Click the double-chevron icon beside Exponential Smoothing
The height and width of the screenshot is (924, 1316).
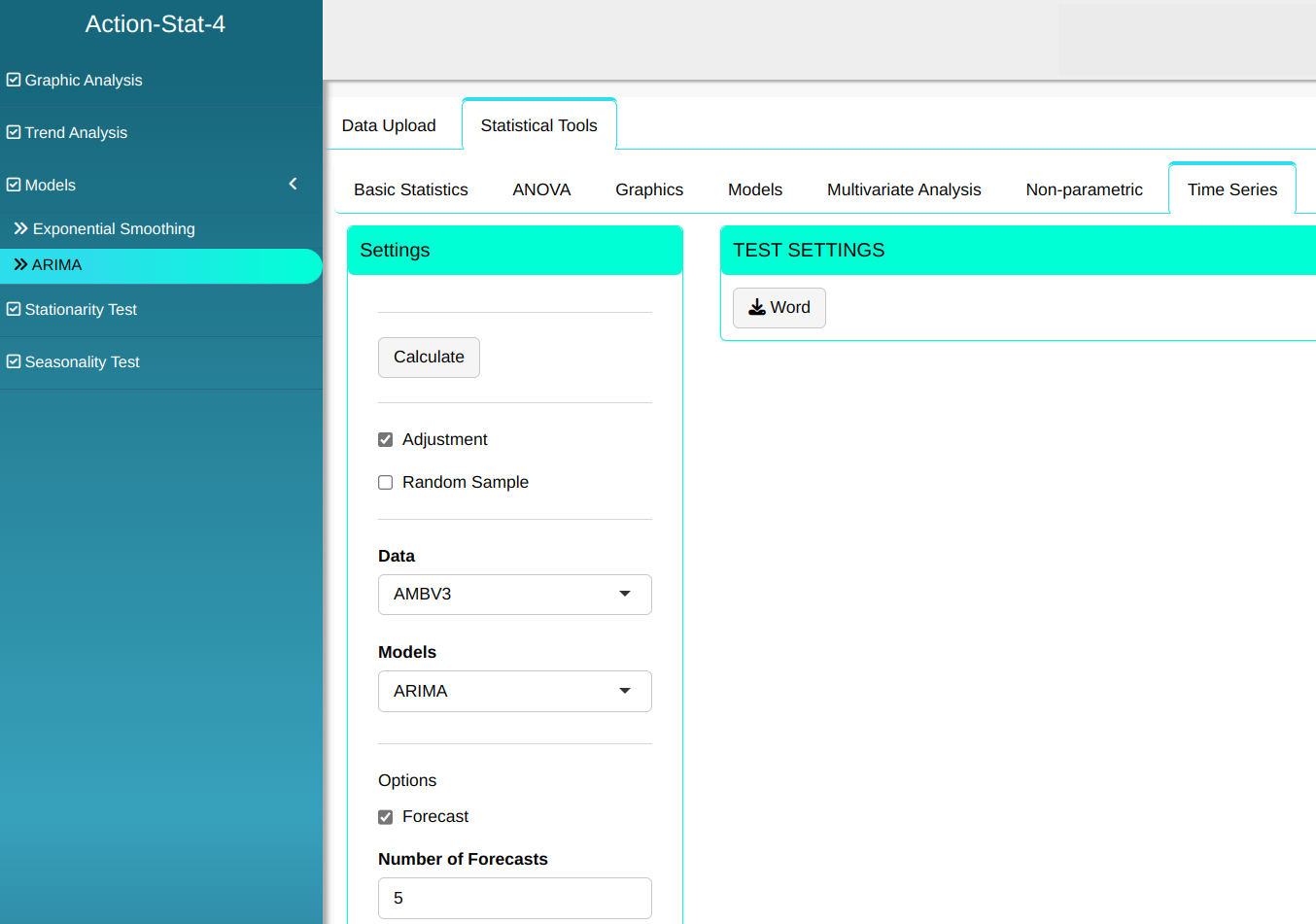20,228
